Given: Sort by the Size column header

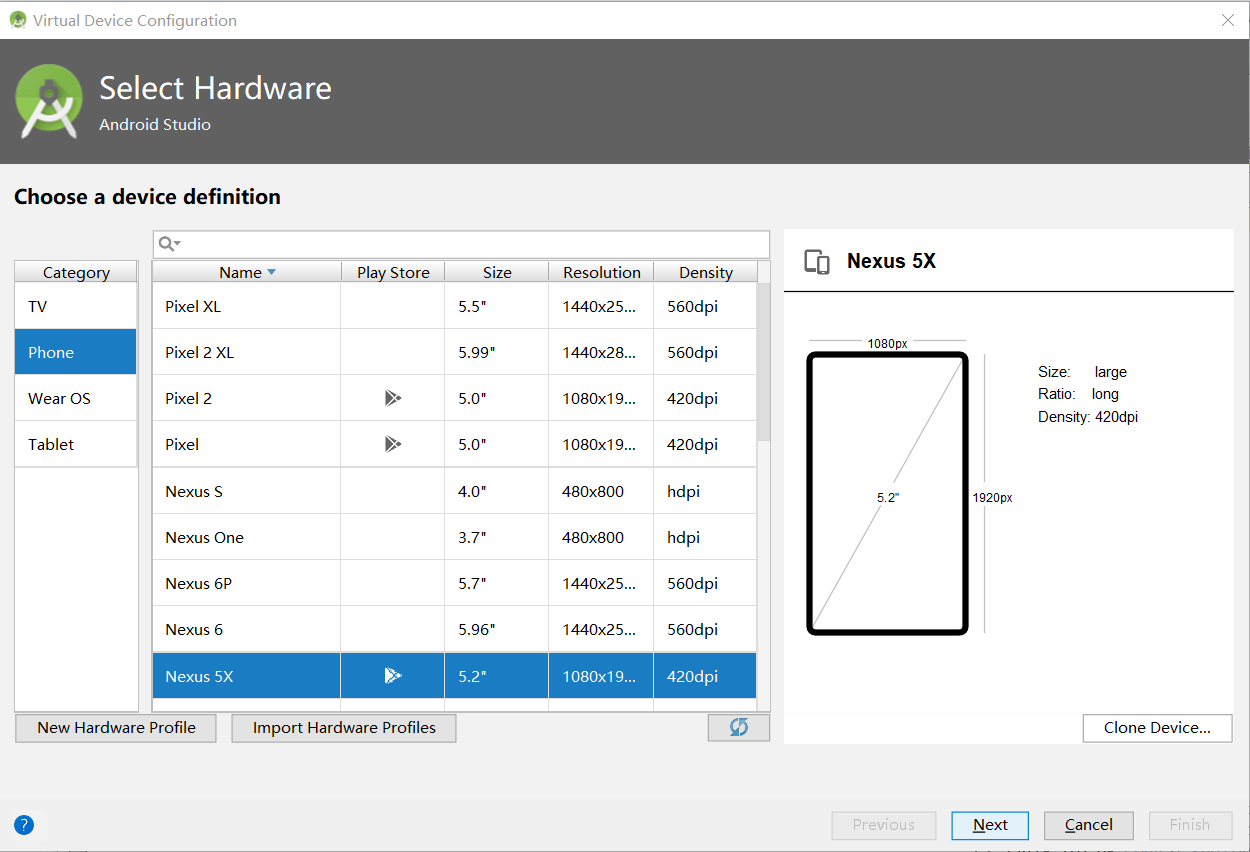Looking at the screenshot, I should [497, 272].
